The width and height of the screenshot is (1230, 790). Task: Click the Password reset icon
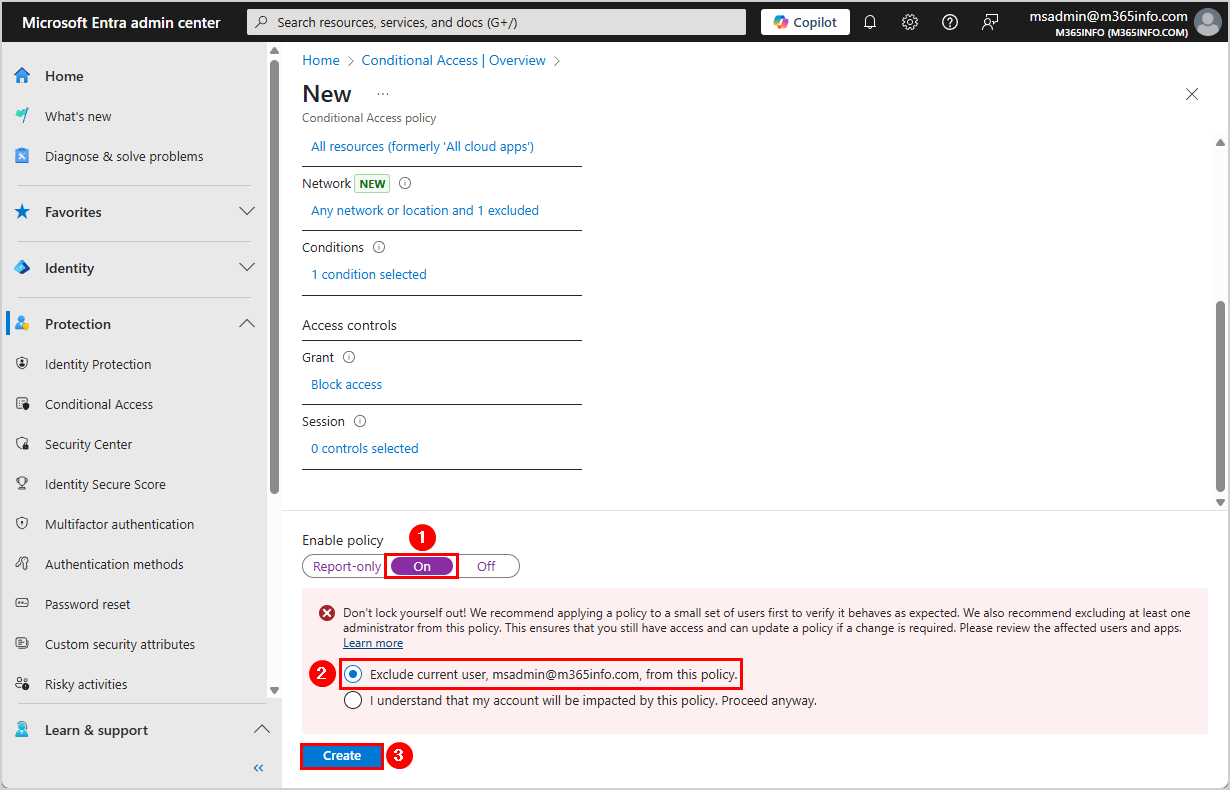[x=22, y=604]
